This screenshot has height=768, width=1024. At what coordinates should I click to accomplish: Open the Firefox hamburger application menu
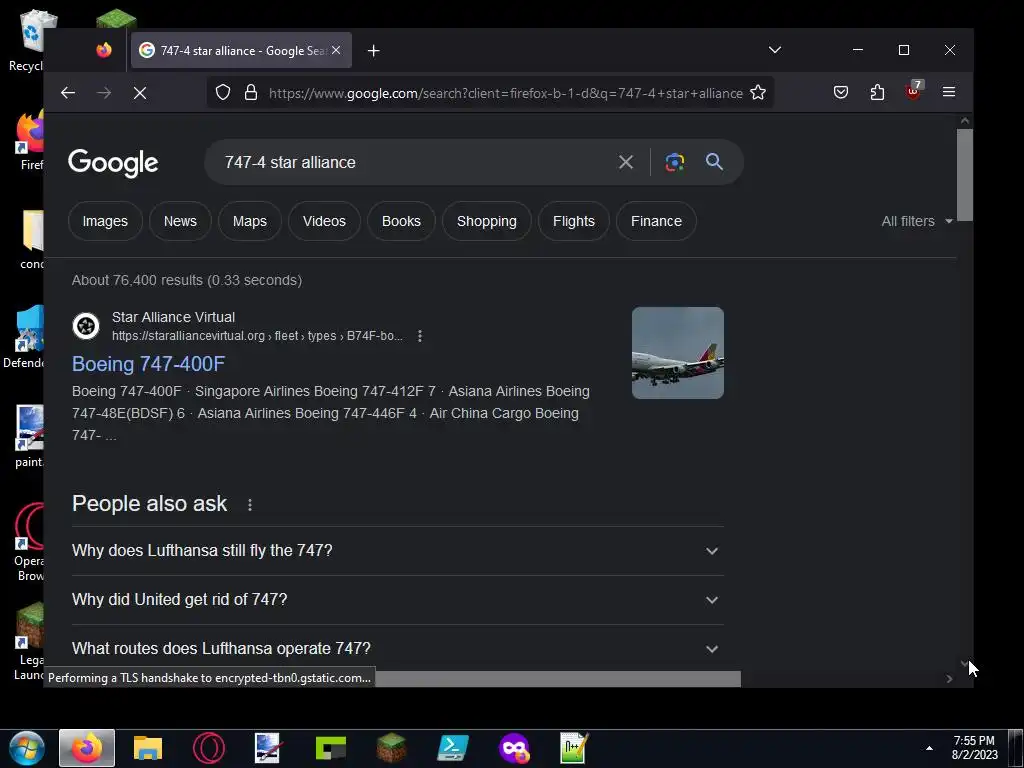point(949,93)
